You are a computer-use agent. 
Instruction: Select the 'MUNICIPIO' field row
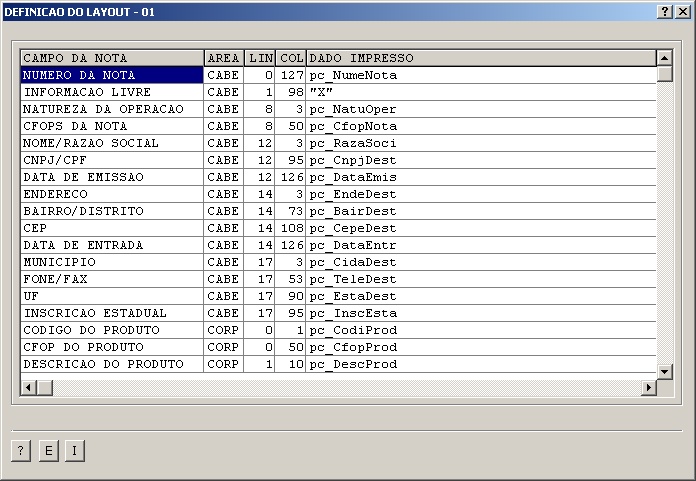111,262
